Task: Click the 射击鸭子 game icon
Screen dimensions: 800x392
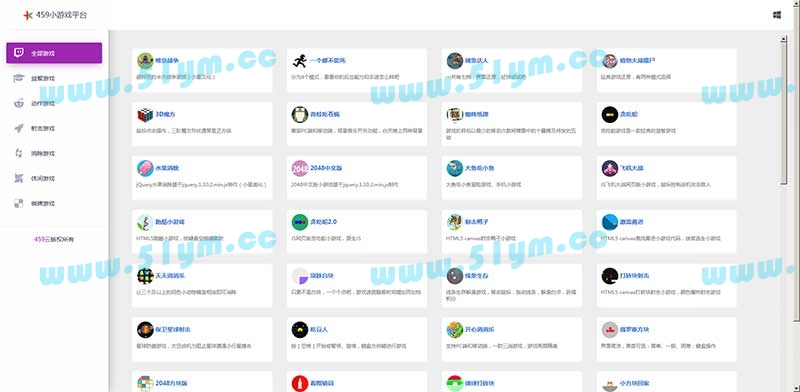Action: point(455,222)
